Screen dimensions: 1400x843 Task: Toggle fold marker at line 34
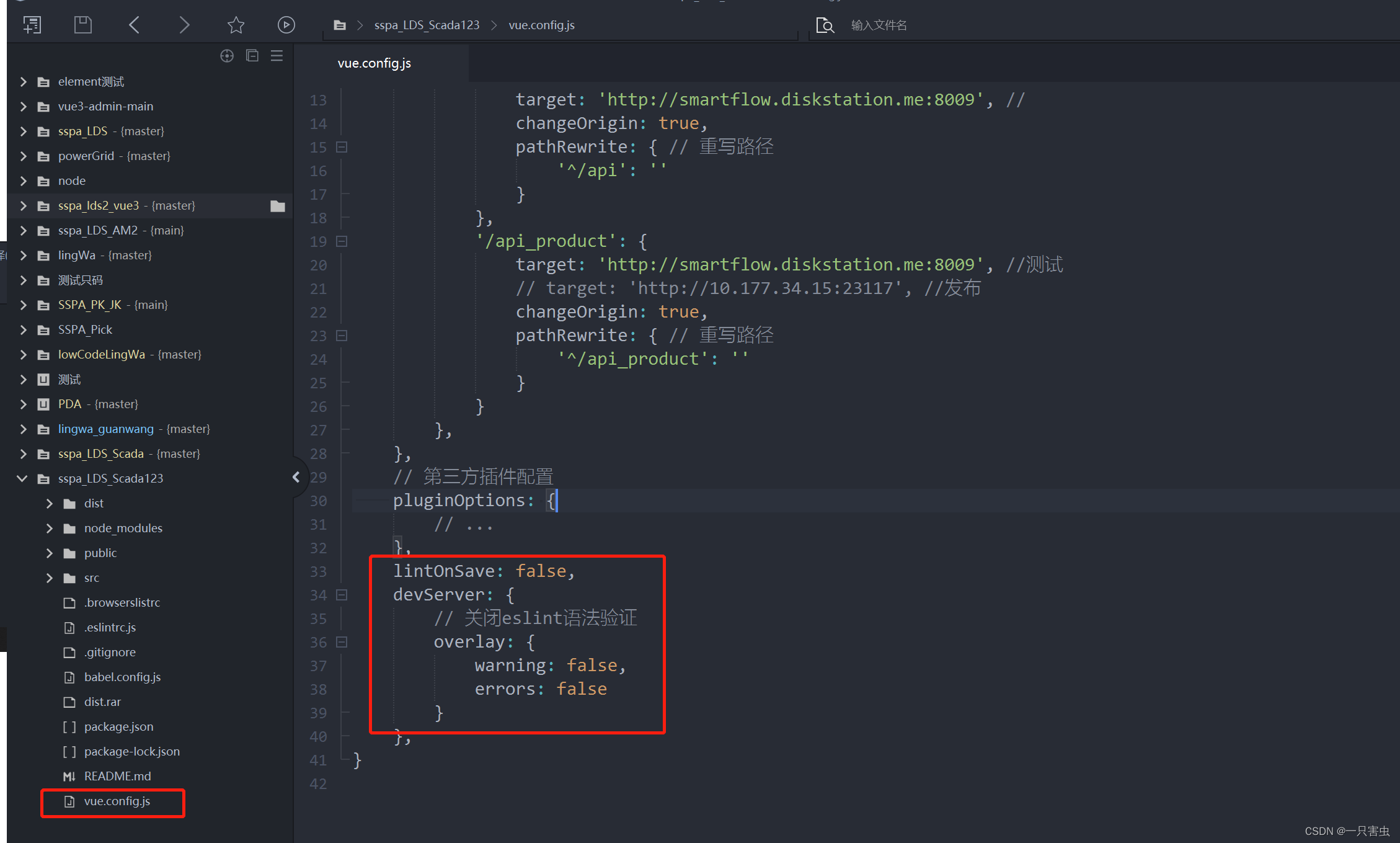point(342,595)
